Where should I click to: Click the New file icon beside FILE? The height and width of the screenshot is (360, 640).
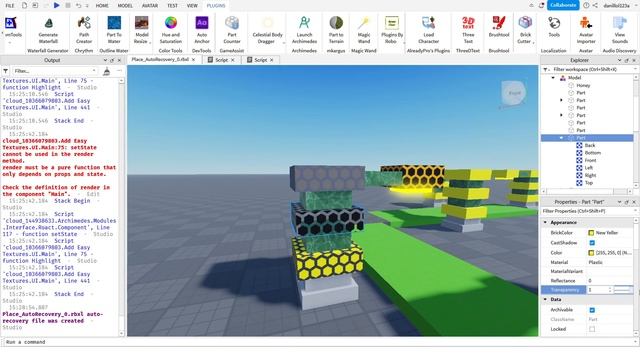(x=24, y=6)
